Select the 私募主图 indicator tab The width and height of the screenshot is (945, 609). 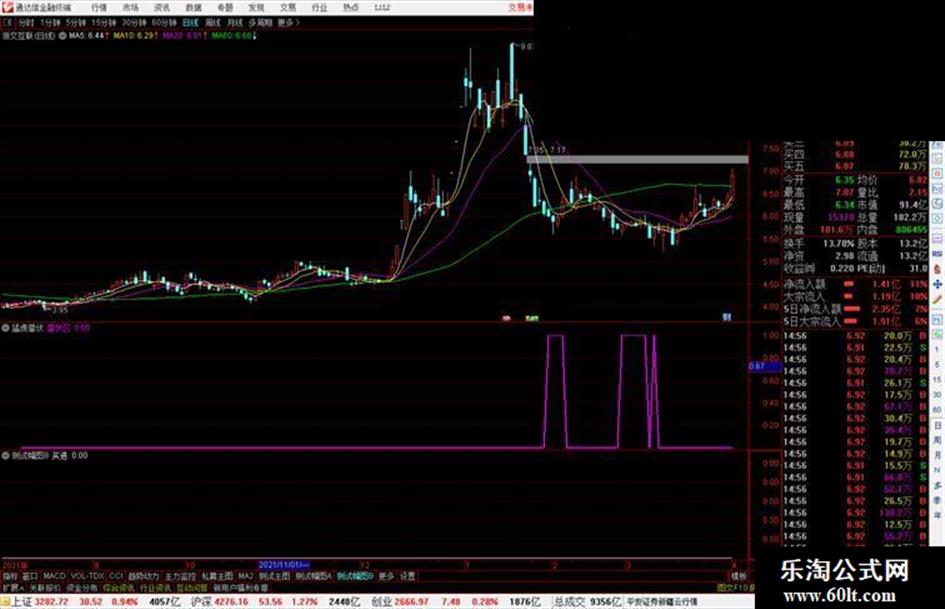point(217,576)
